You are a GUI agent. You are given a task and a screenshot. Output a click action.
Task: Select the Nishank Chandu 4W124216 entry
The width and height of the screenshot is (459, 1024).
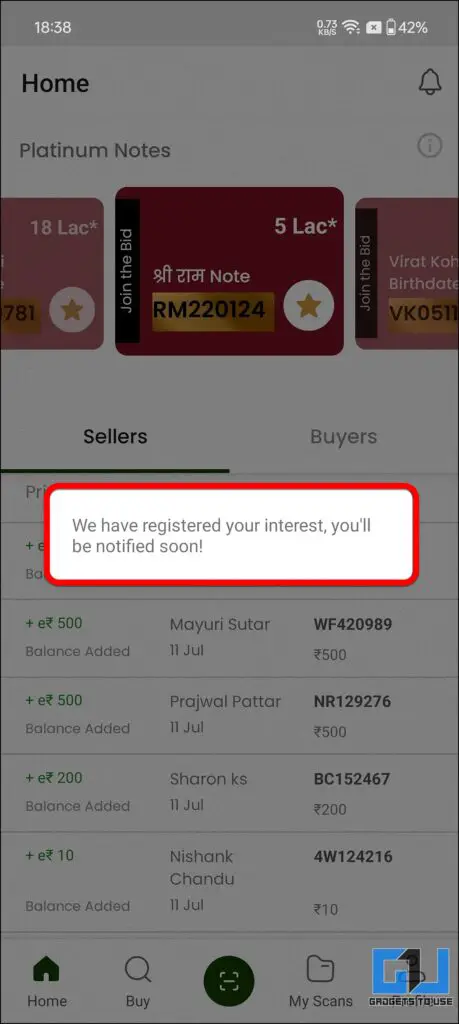(229, 882)
